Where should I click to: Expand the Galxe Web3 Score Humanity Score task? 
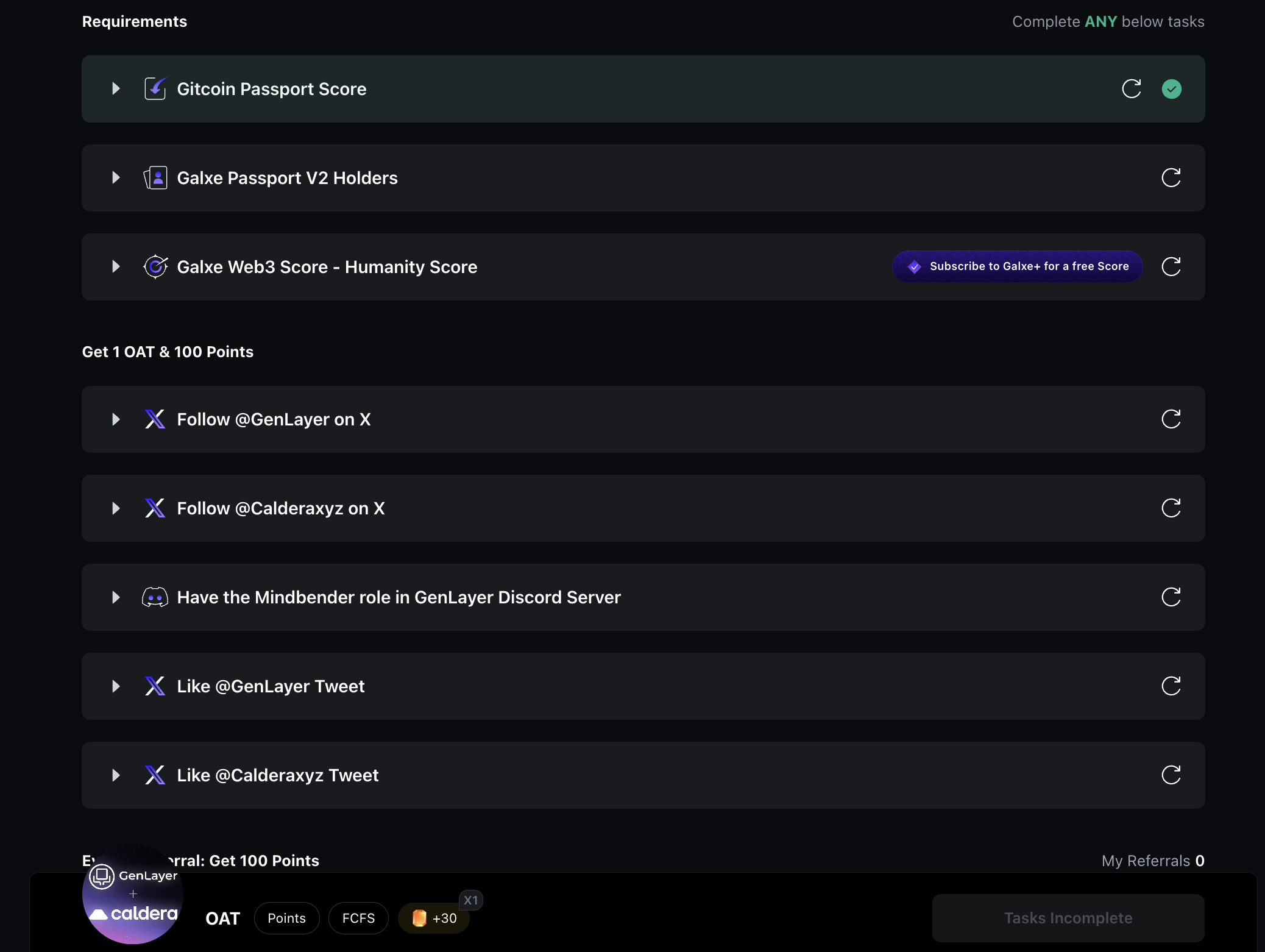point(116,267)
